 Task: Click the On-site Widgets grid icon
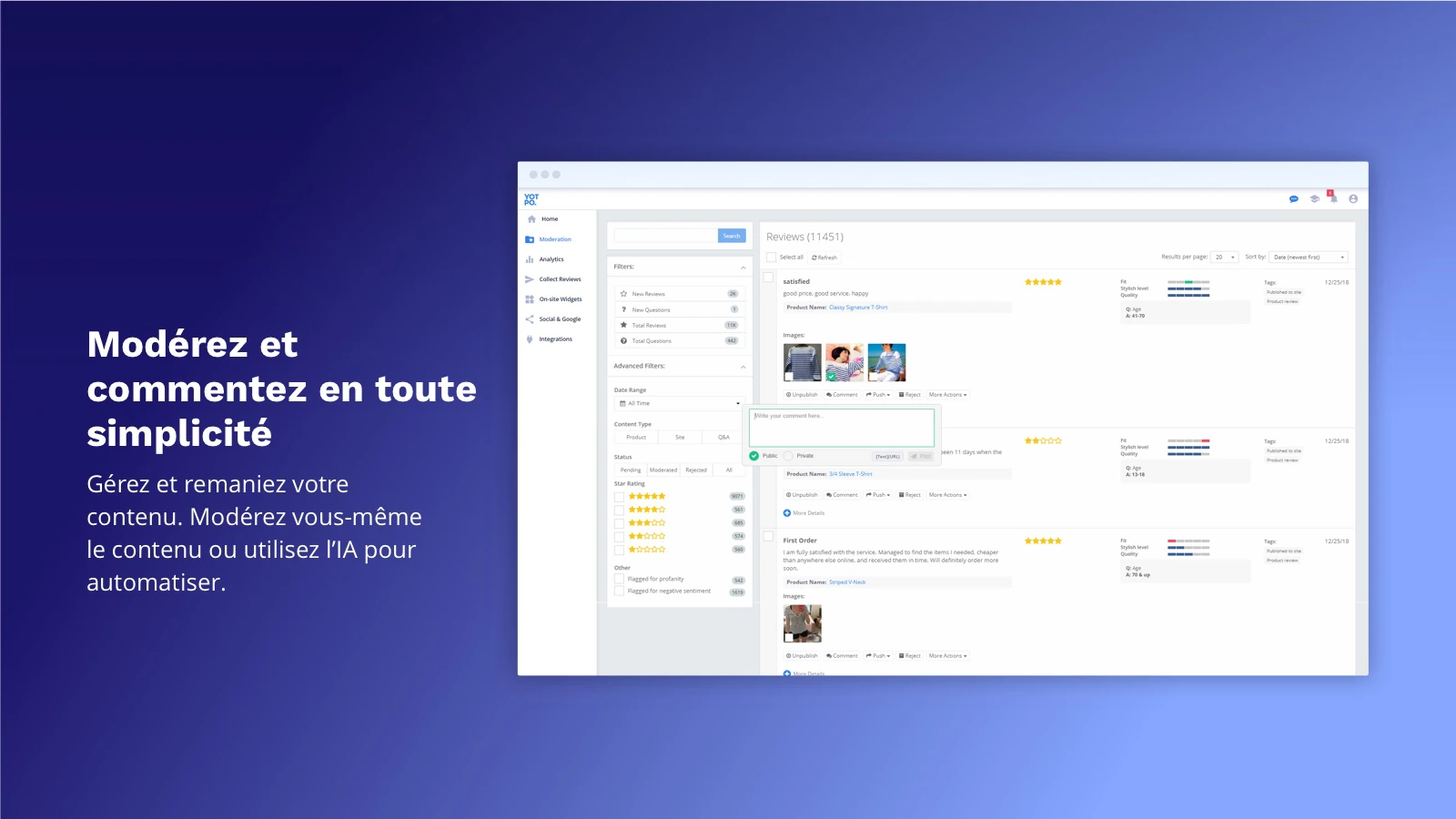coord(530,299)
